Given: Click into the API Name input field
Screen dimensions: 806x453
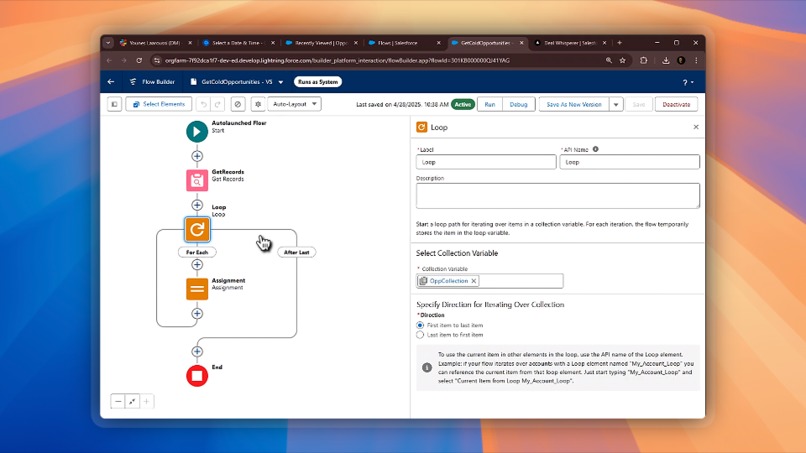Looking at the screenshot, I should point(630,162).
